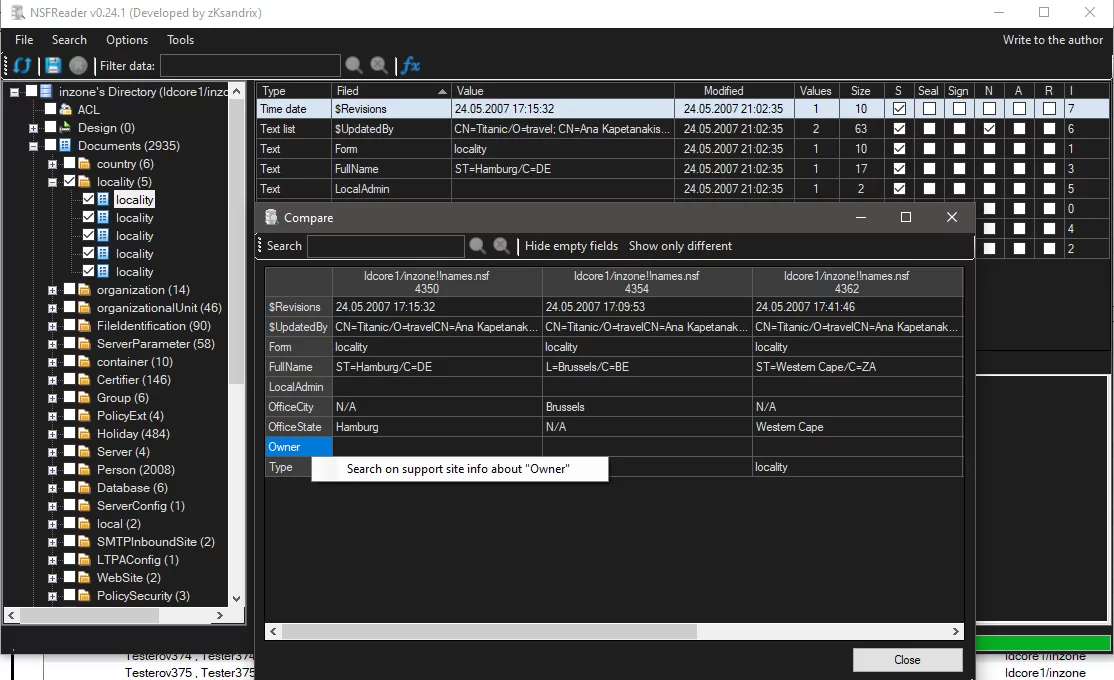Screen dimensions: 1114x680
Task: Click the gray stop icon in main toolbar
Action: click(78, 66)
